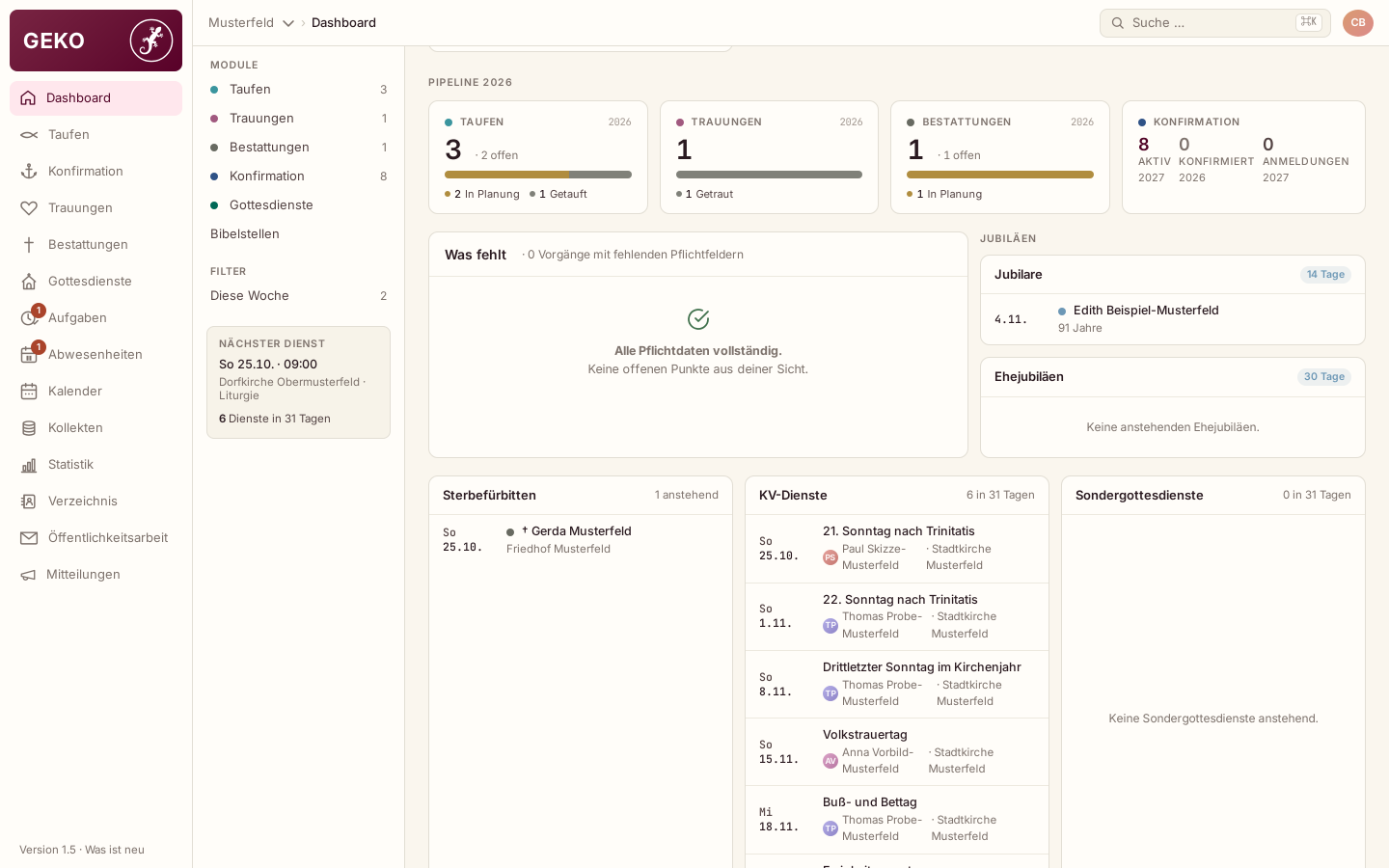The image size is (1389, 868).
Task: Click the 14 Tage badge on Jubilare
Action: [x=1325, y=275]
